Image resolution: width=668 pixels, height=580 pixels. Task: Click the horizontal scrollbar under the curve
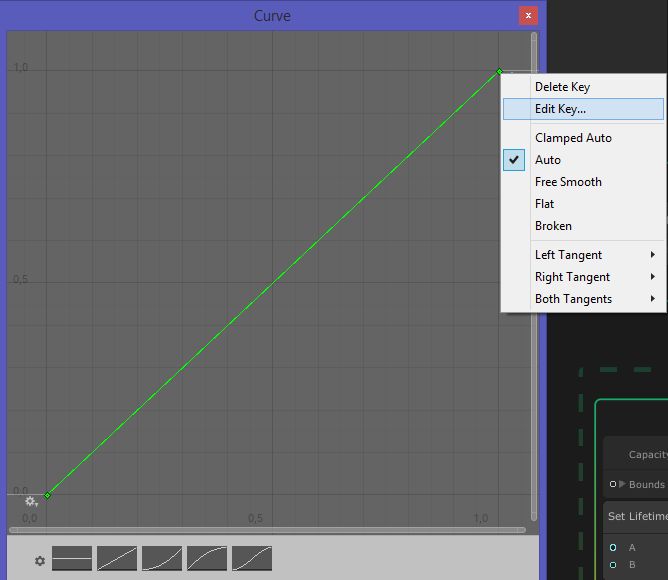[x=267, y=529]
